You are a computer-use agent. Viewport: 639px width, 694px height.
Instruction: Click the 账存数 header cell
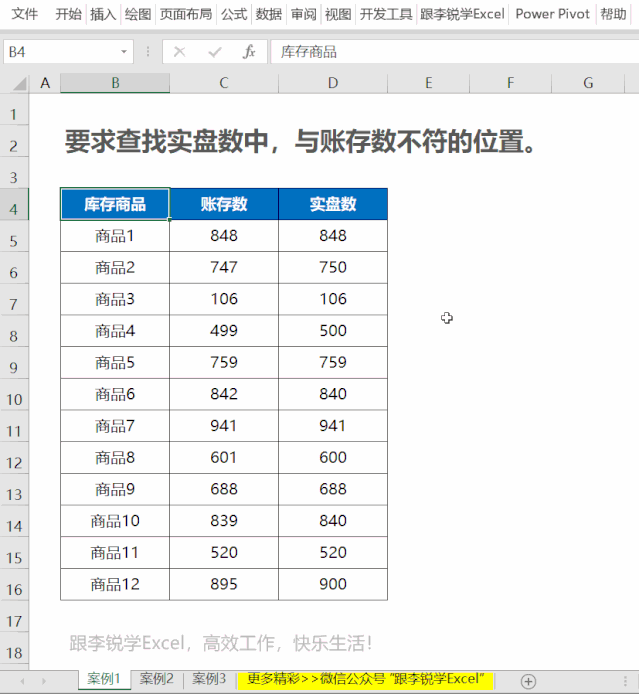(x=224, y=204)
